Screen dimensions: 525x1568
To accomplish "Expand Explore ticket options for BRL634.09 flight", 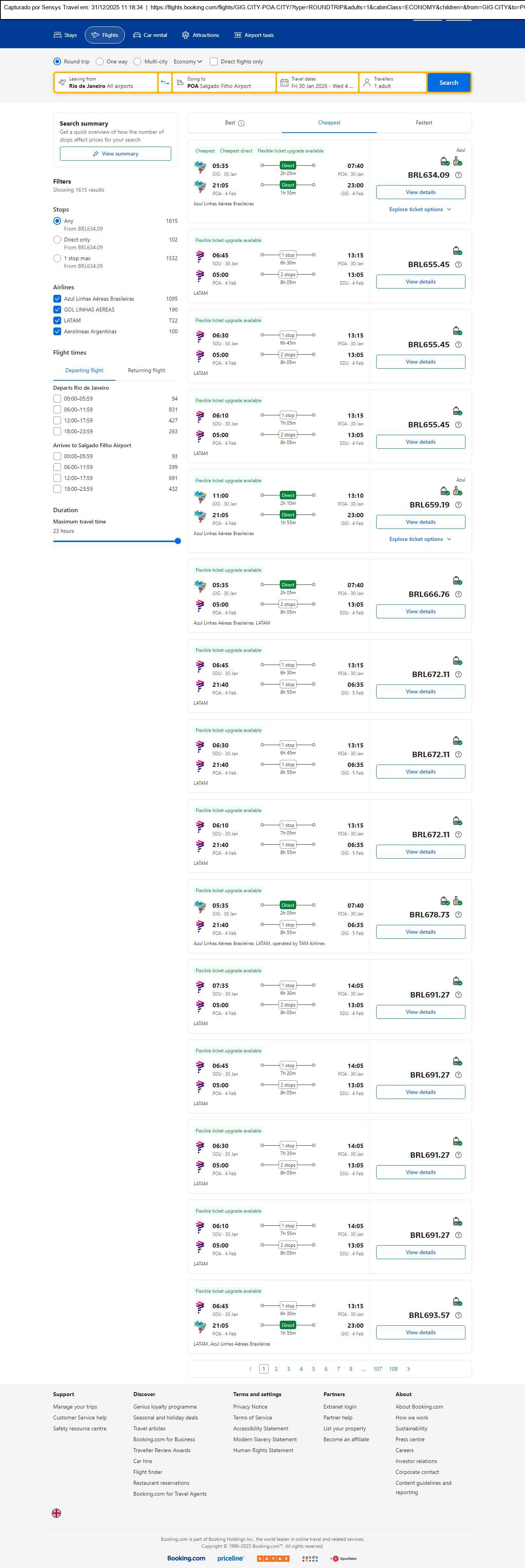I will pos(420,209).
